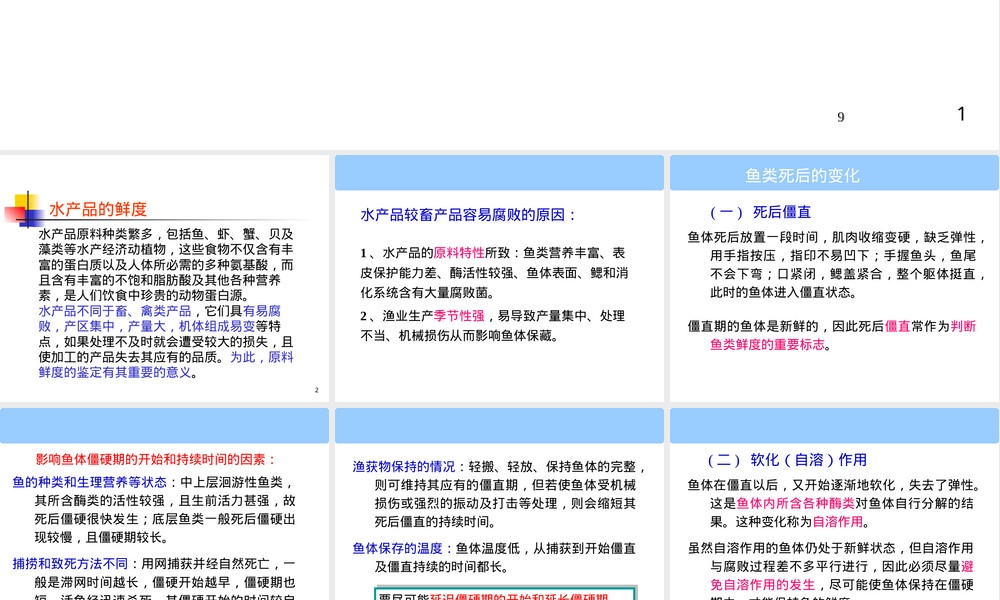
Task: Click the pink text 鱼类鲜度的重要标志
Action: pos(767,345)
